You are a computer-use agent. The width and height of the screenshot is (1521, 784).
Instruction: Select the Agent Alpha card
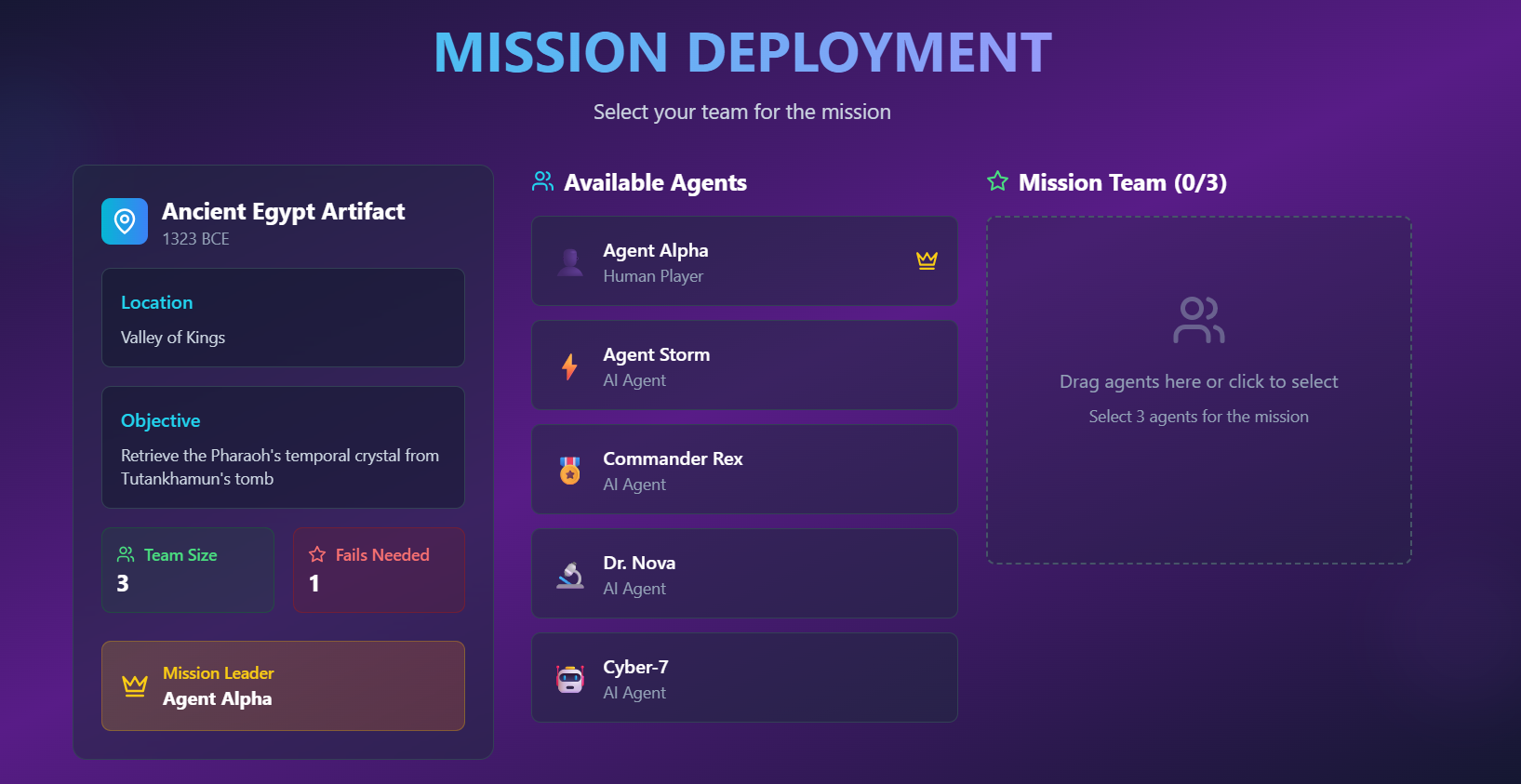(744, 261)
